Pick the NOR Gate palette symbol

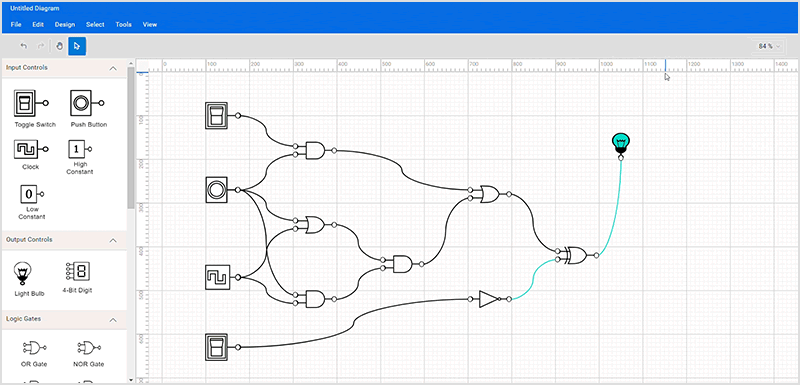pos(89,347)
